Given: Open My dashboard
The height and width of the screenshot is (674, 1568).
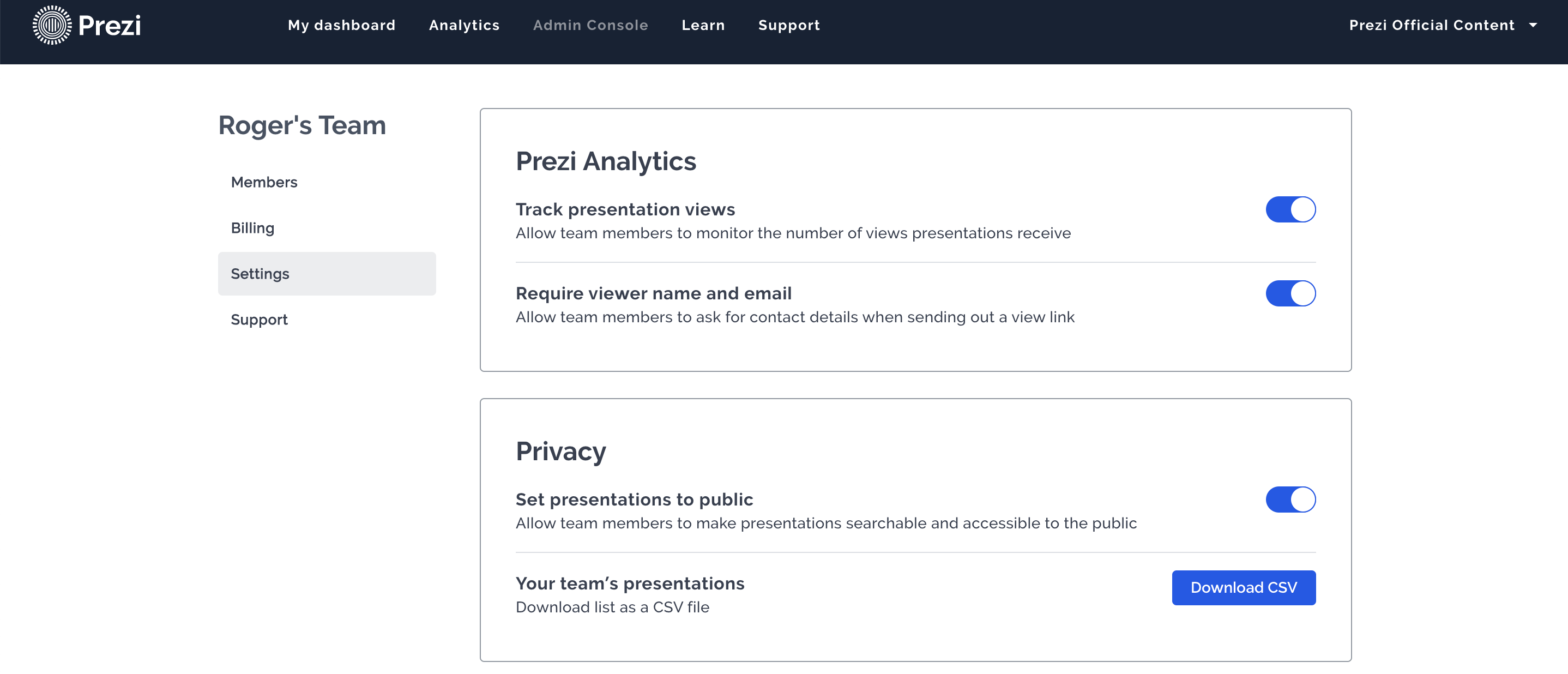Looking at the screenshot, I should 341,26.
